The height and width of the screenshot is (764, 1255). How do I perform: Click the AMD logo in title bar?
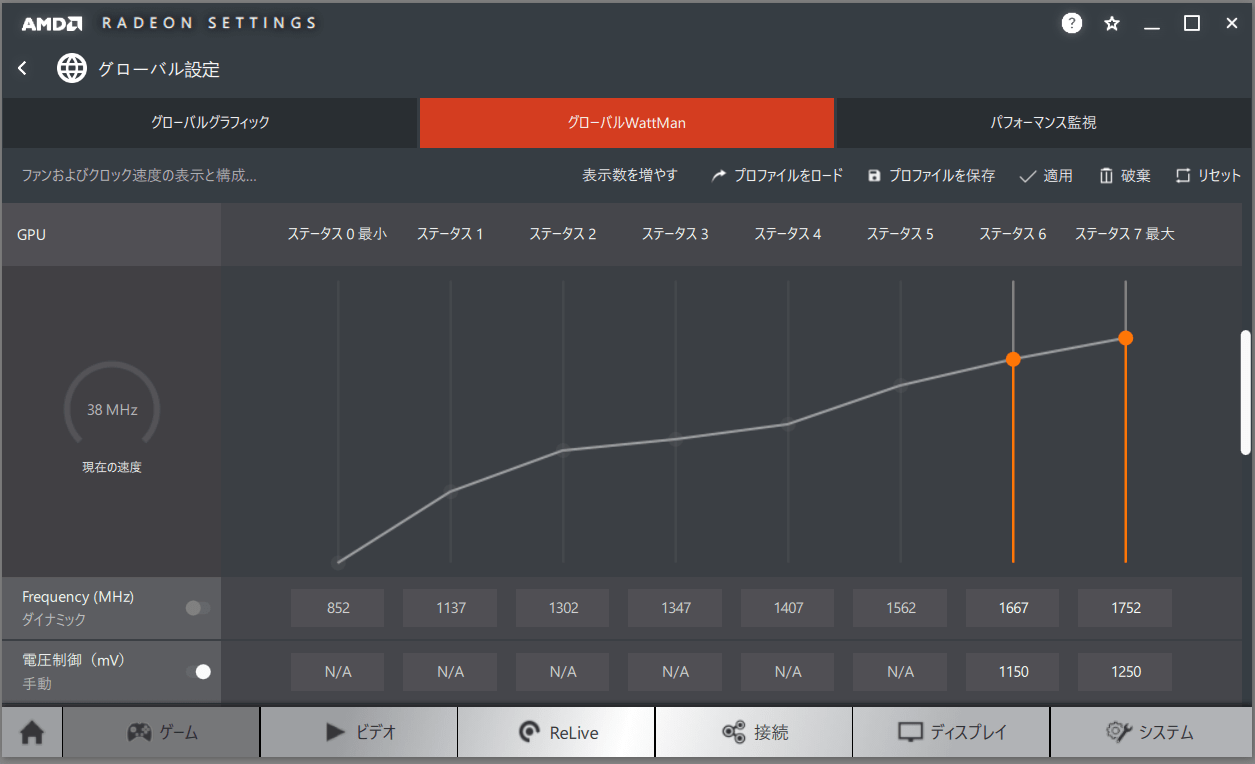point(52,24)
